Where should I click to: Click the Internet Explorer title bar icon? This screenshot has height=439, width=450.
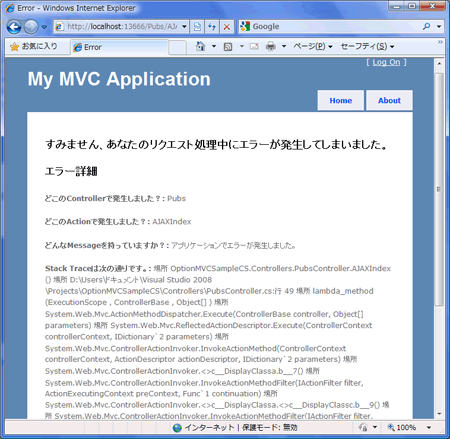(10, 8)
